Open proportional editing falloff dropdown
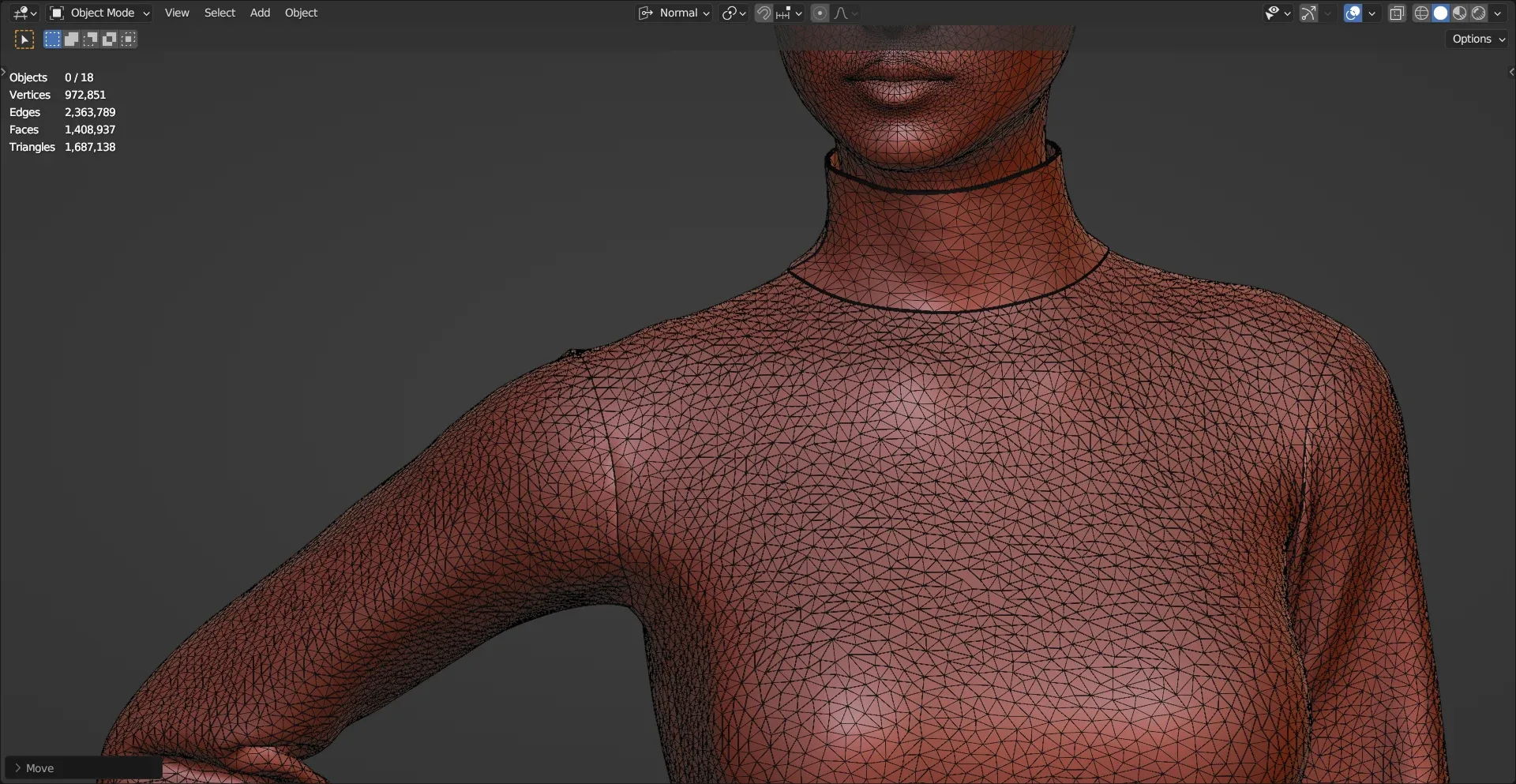 tap(846, 13)
